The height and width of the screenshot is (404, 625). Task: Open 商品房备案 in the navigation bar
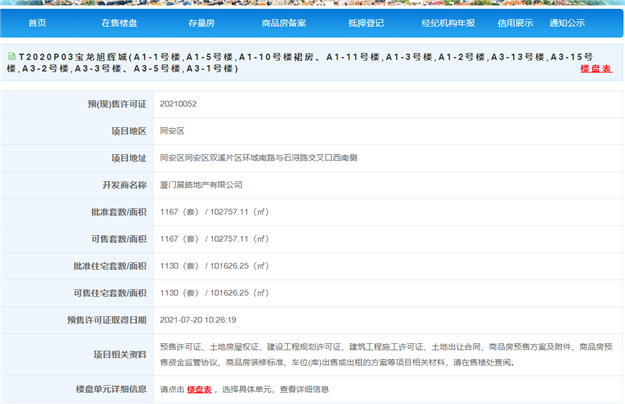pyautogui.click(x=284, y=23)
